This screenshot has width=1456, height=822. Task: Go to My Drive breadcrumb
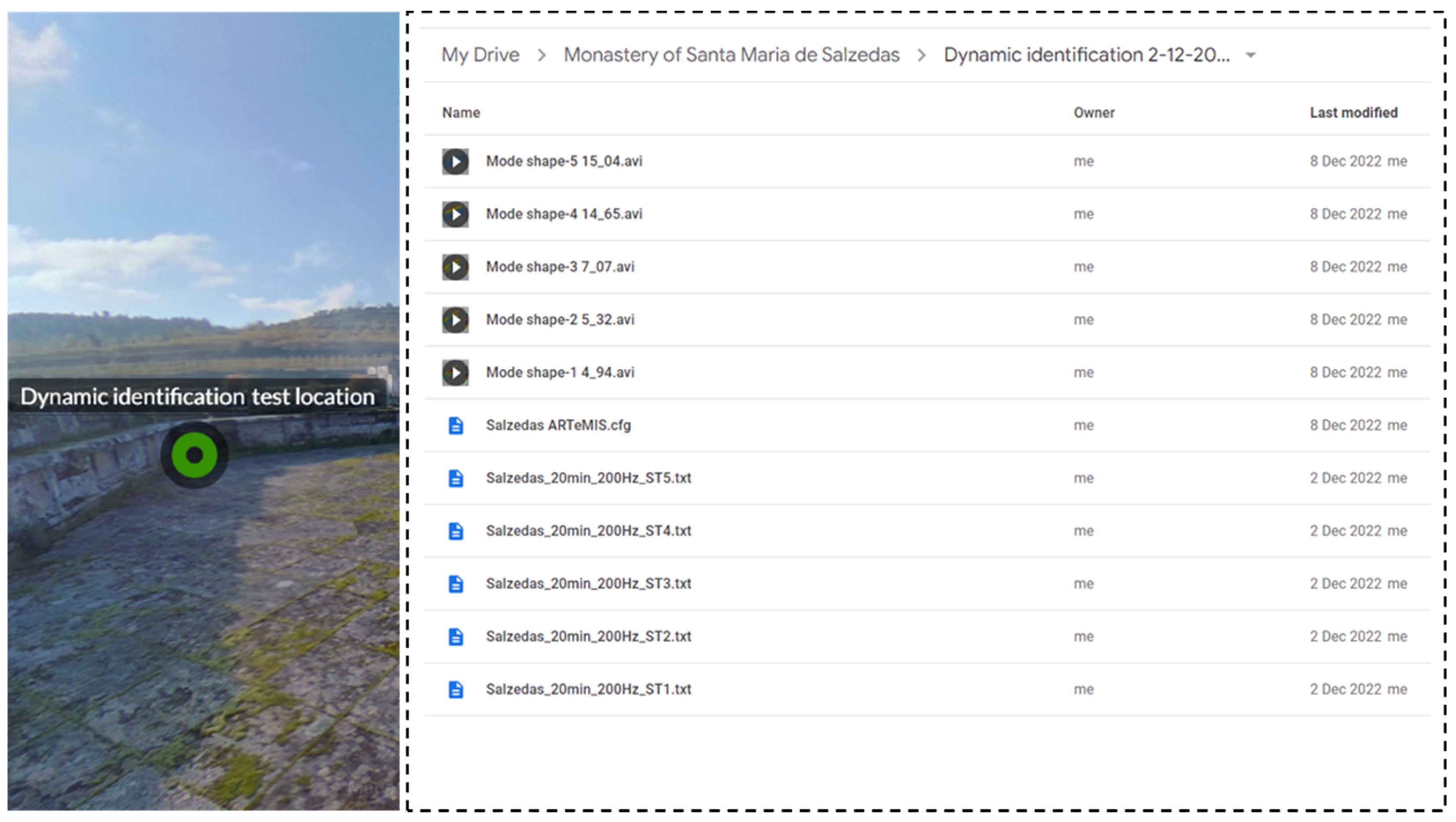click(480, 55)
